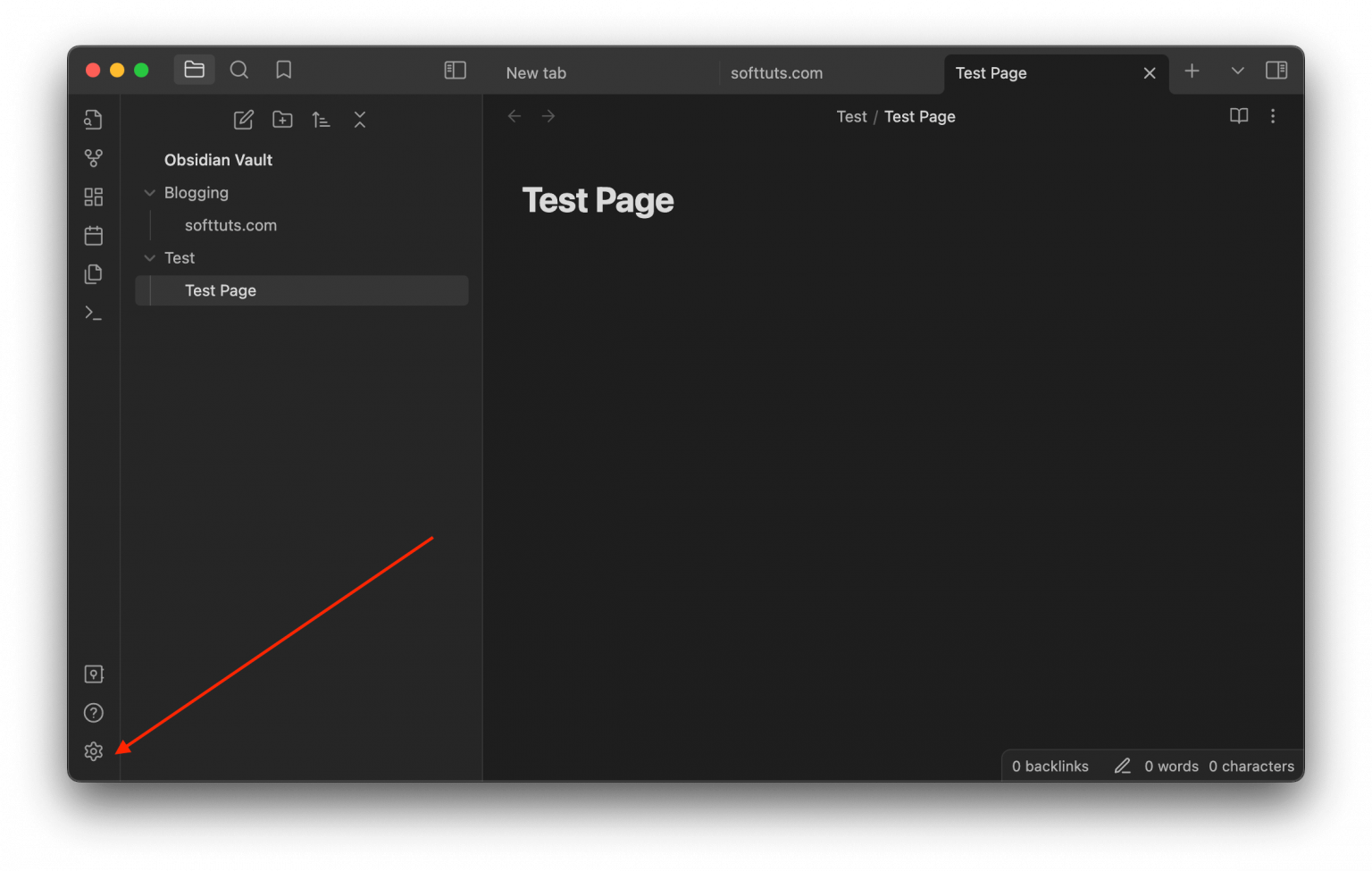The image size is (1372, 871).
Task: Toggle left sidebar collapse icon
Action: [x=455, y=71]
